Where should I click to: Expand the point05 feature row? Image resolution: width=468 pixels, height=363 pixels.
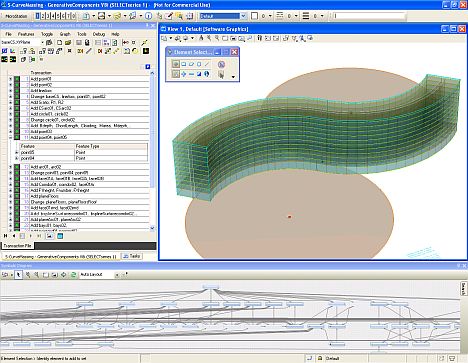17,152
